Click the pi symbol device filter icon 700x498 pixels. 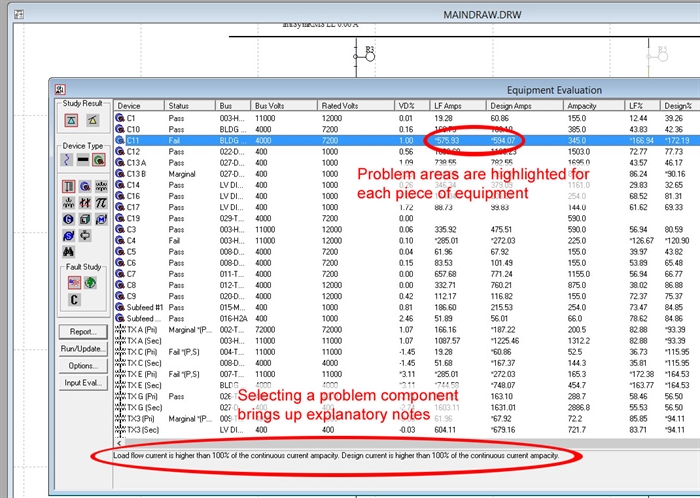[x=100, y=202]
